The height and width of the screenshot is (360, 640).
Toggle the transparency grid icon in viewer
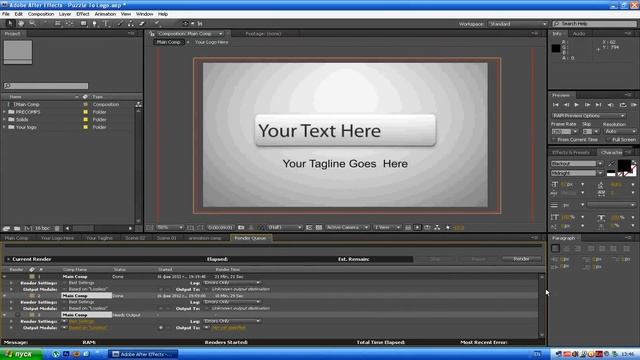319,227
